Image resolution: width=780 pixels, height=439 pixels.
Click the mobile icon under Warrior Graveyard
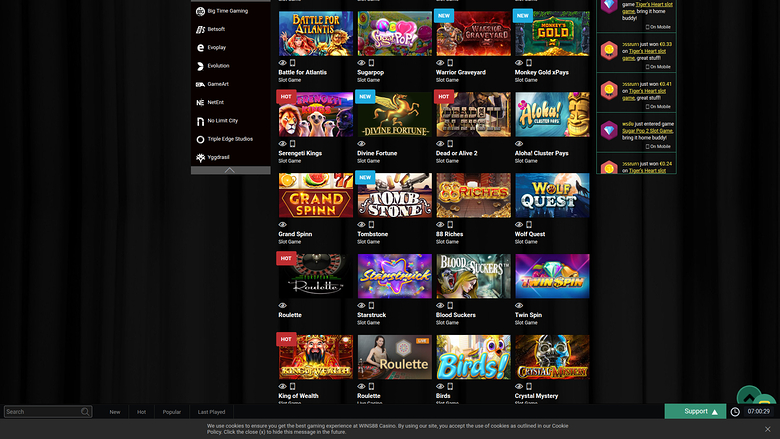click(x=450, y=63)
